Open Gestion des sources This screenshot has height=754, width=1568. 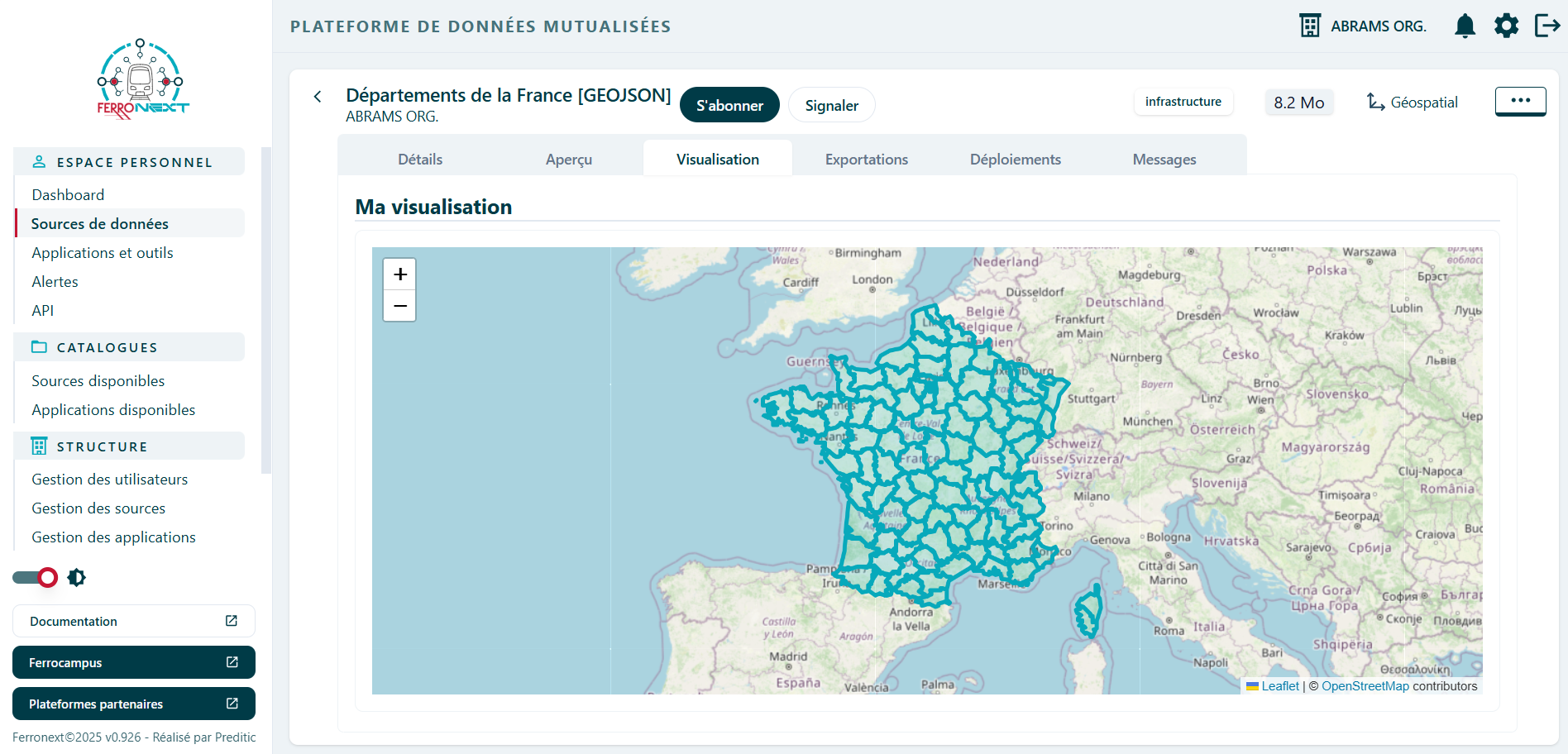point(98,508)
